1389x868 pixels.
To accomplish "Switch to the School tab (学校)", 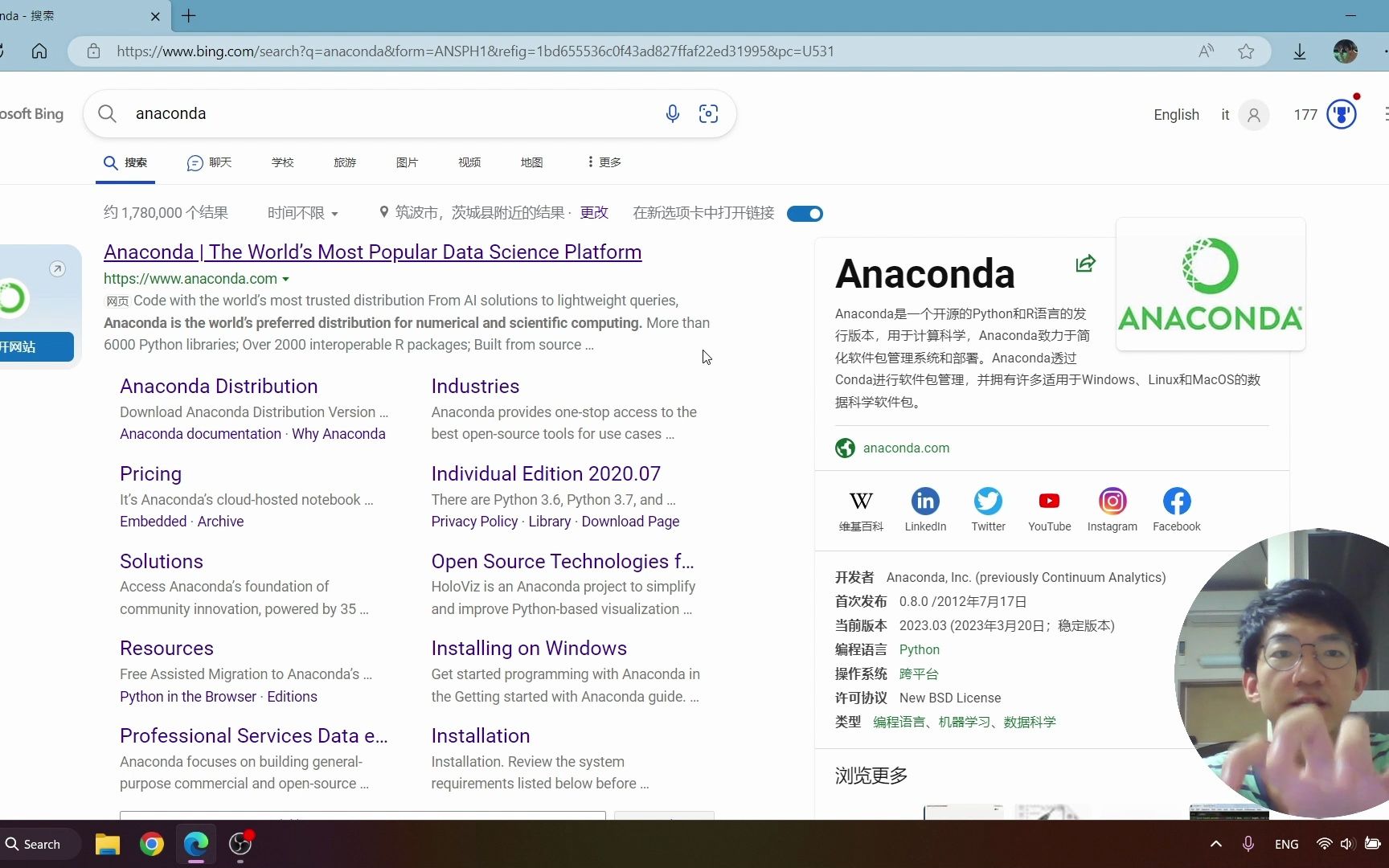I will tap(283, 162).
